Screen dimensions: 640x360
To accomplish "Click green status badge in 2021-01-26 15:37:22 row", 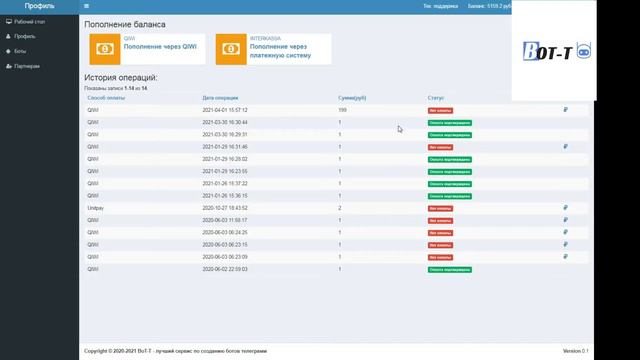I will click(x=450, y=184).
